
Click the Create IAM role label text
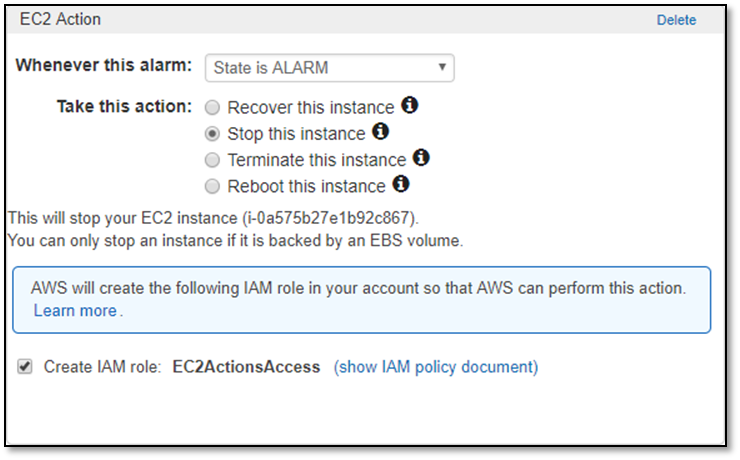point(102,367)
